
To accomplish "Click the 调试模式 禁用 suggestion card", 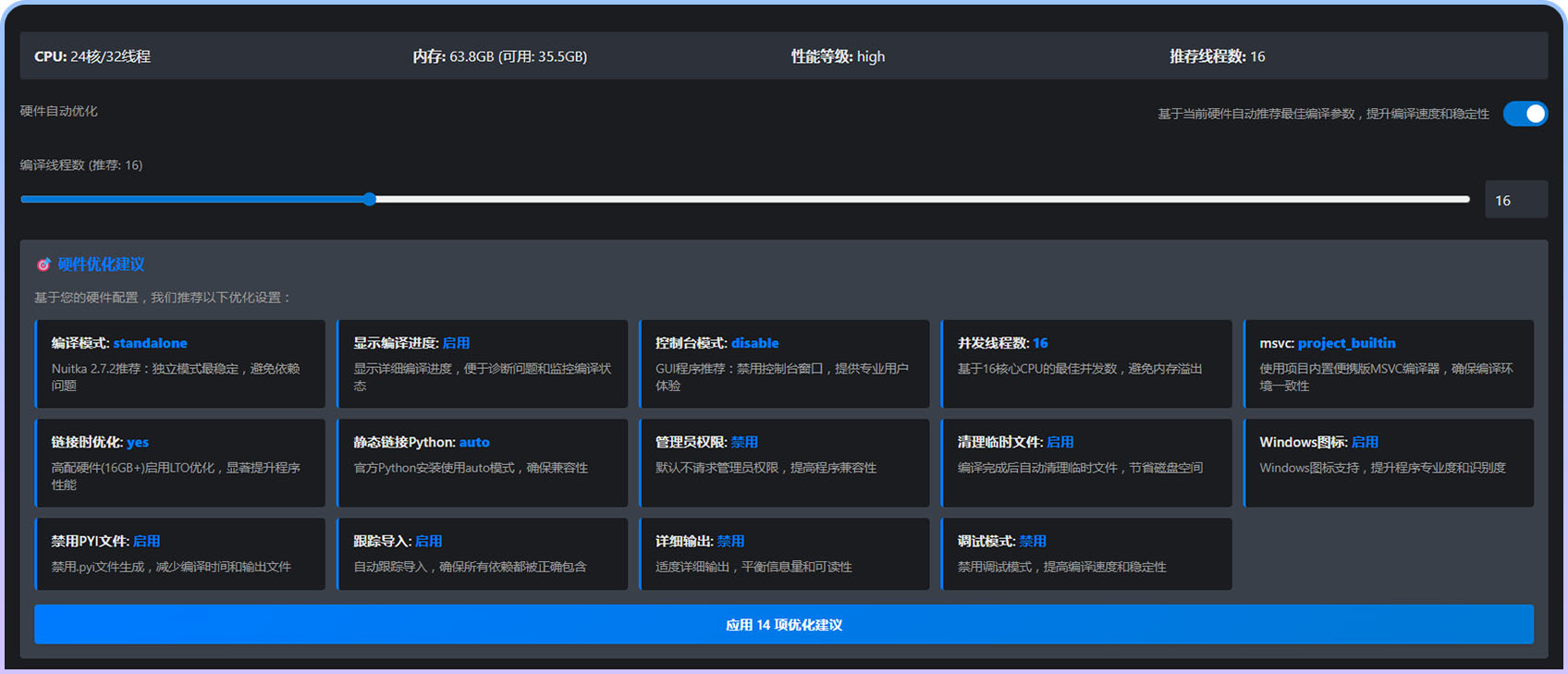I will coord(1086,554).
